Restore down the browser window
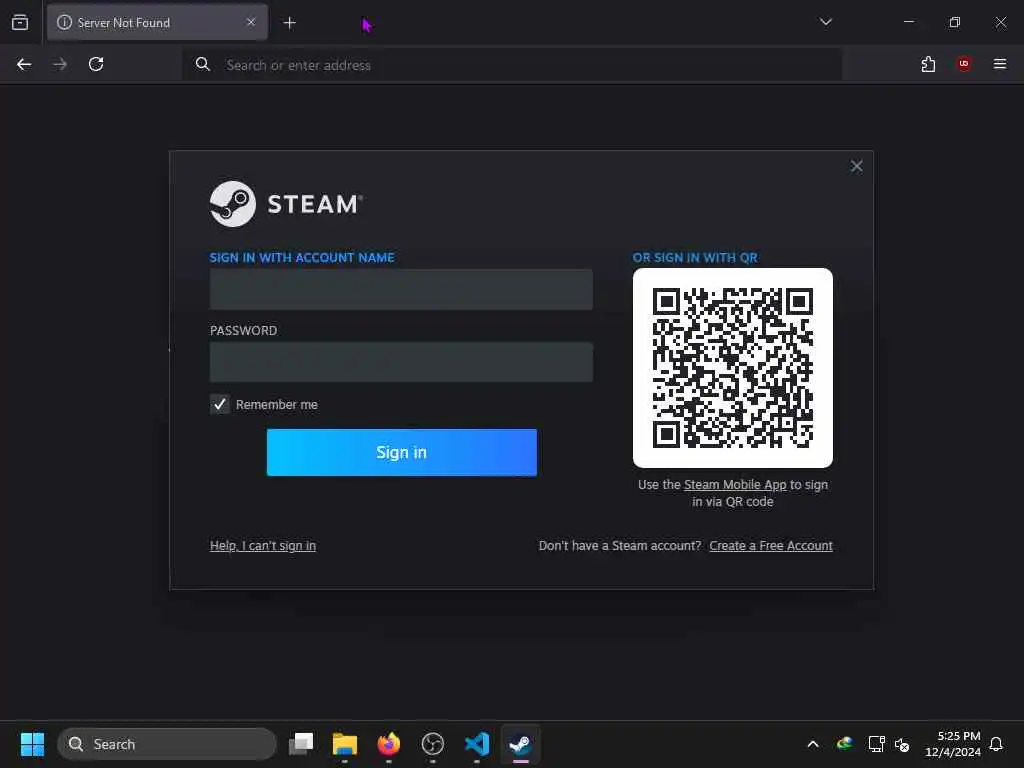The image size is (1024, 768). pyautogui.click(x=955, y=22)
